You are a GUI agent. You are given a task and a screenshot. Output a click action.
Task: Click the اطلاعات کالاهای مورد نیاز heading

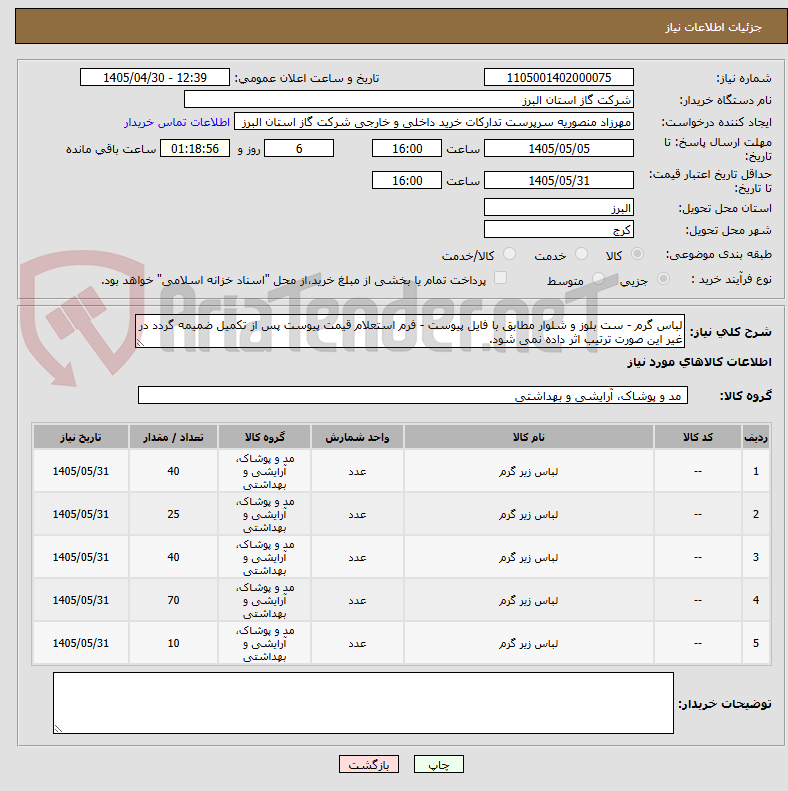(699, 362)
